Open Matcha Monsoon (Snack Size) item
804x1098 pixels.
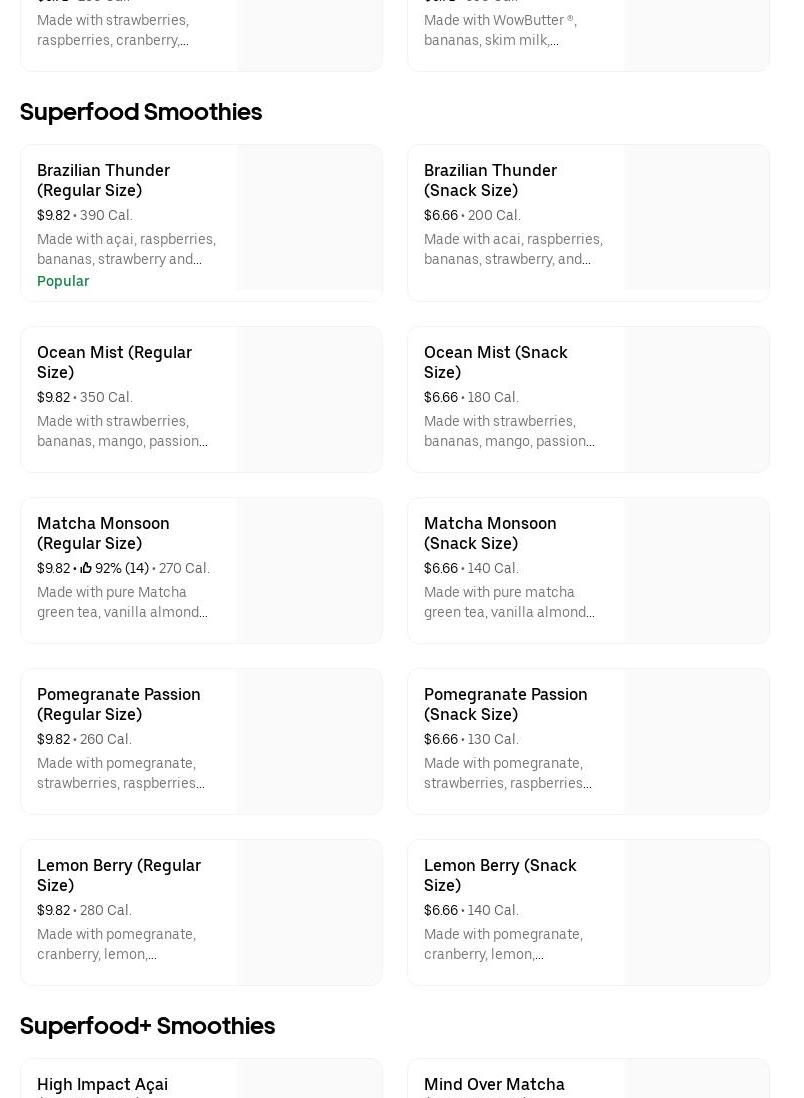(x=490, y=533)
